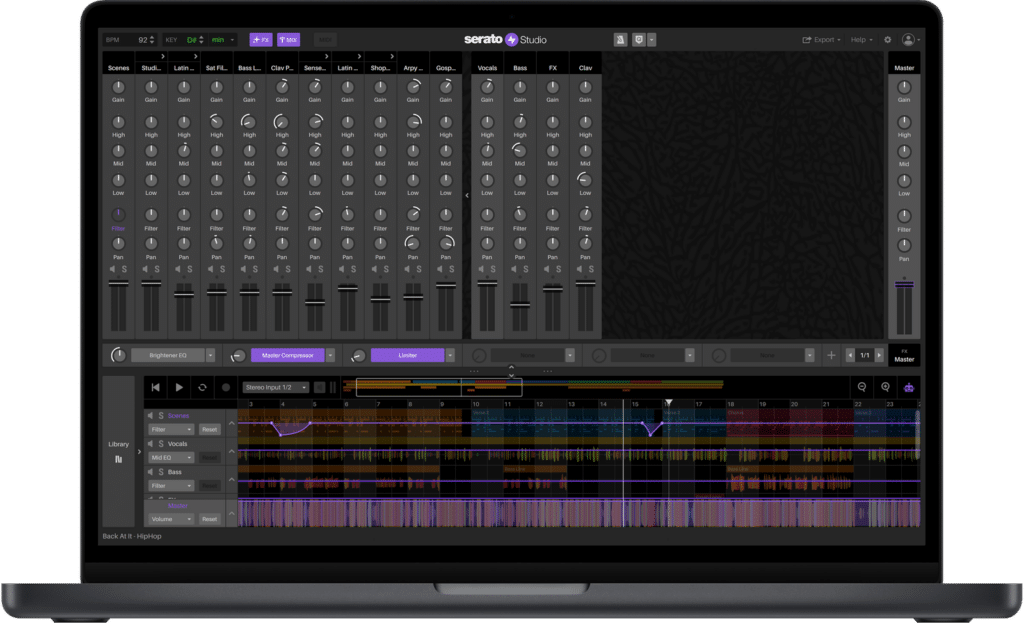1024x623 pixels.
Task: Zoom out the timeline with minus magnifier
Action: coord(862,387)
